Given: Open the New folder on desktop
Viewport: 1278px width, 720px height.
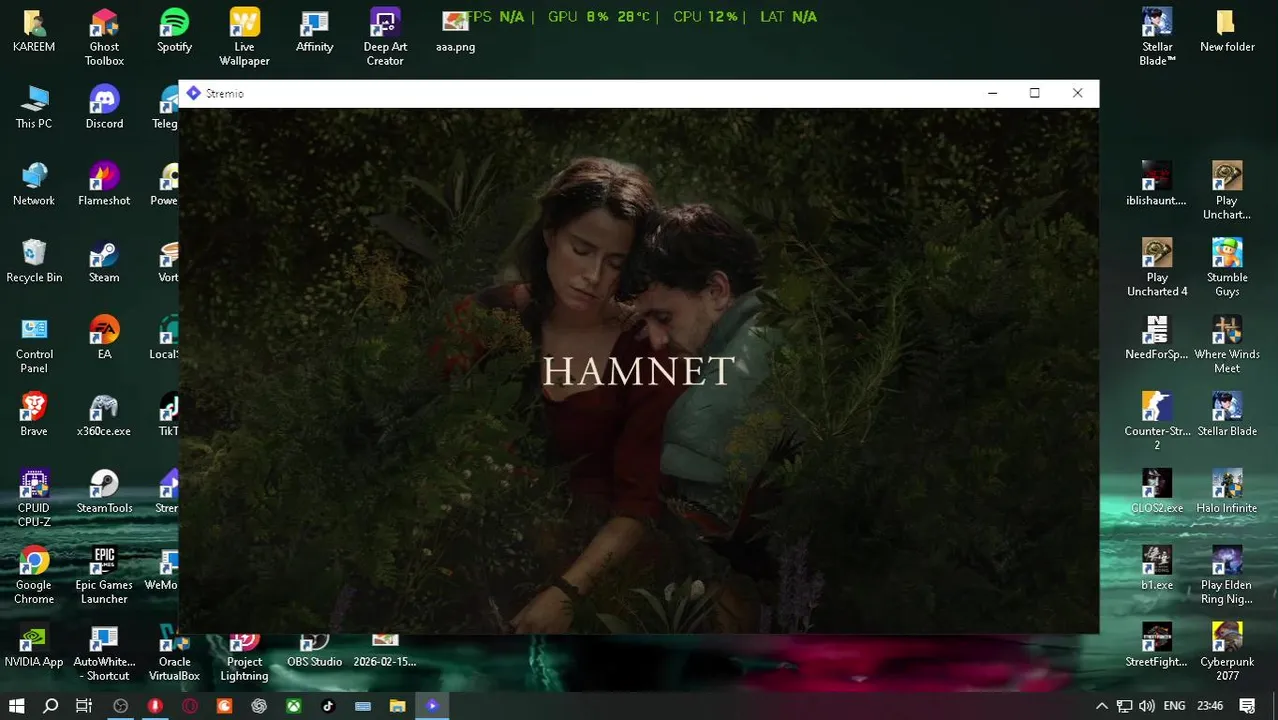Looking at the screenshot, I should [1227, 31].
